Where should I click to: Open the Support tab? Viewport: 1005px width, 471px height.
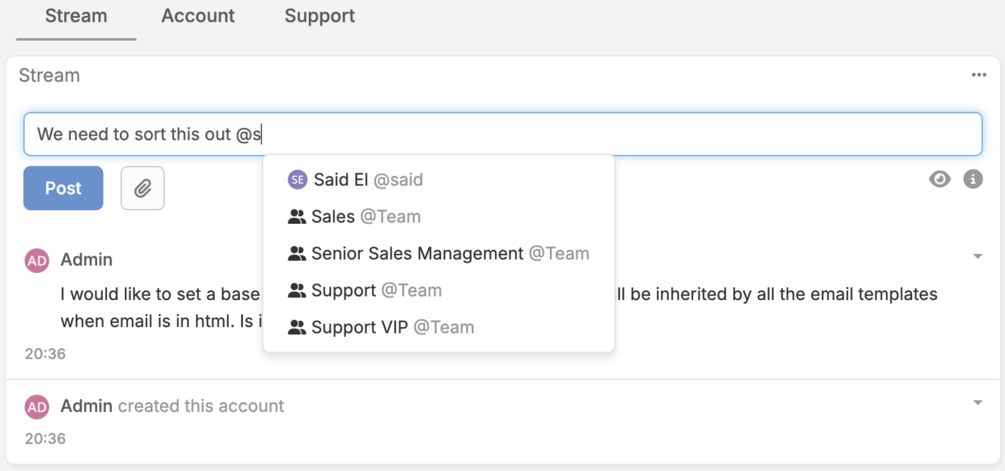320,16
